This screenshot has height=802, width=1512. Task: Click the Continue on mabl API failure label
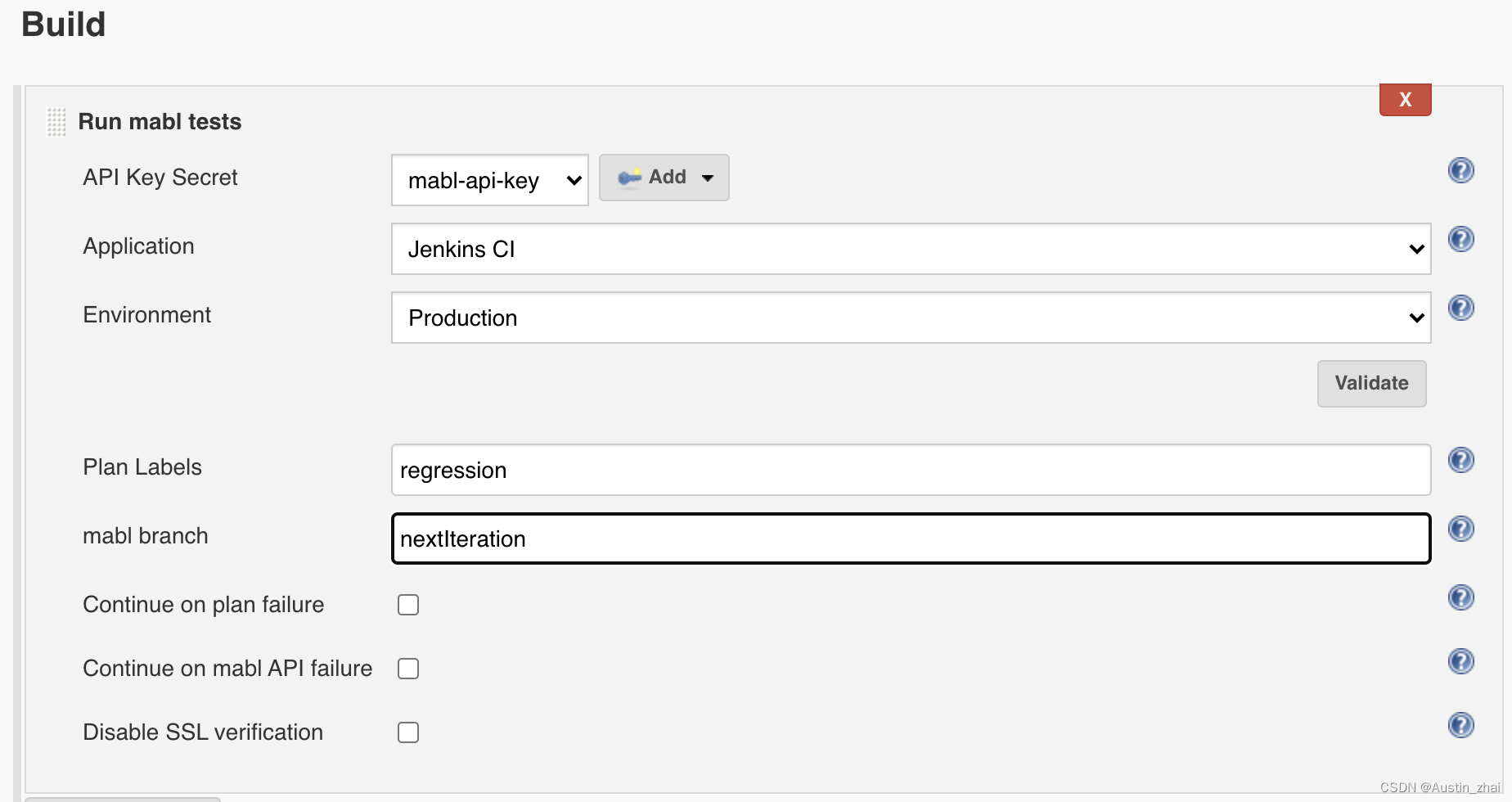tap(227, 669)
